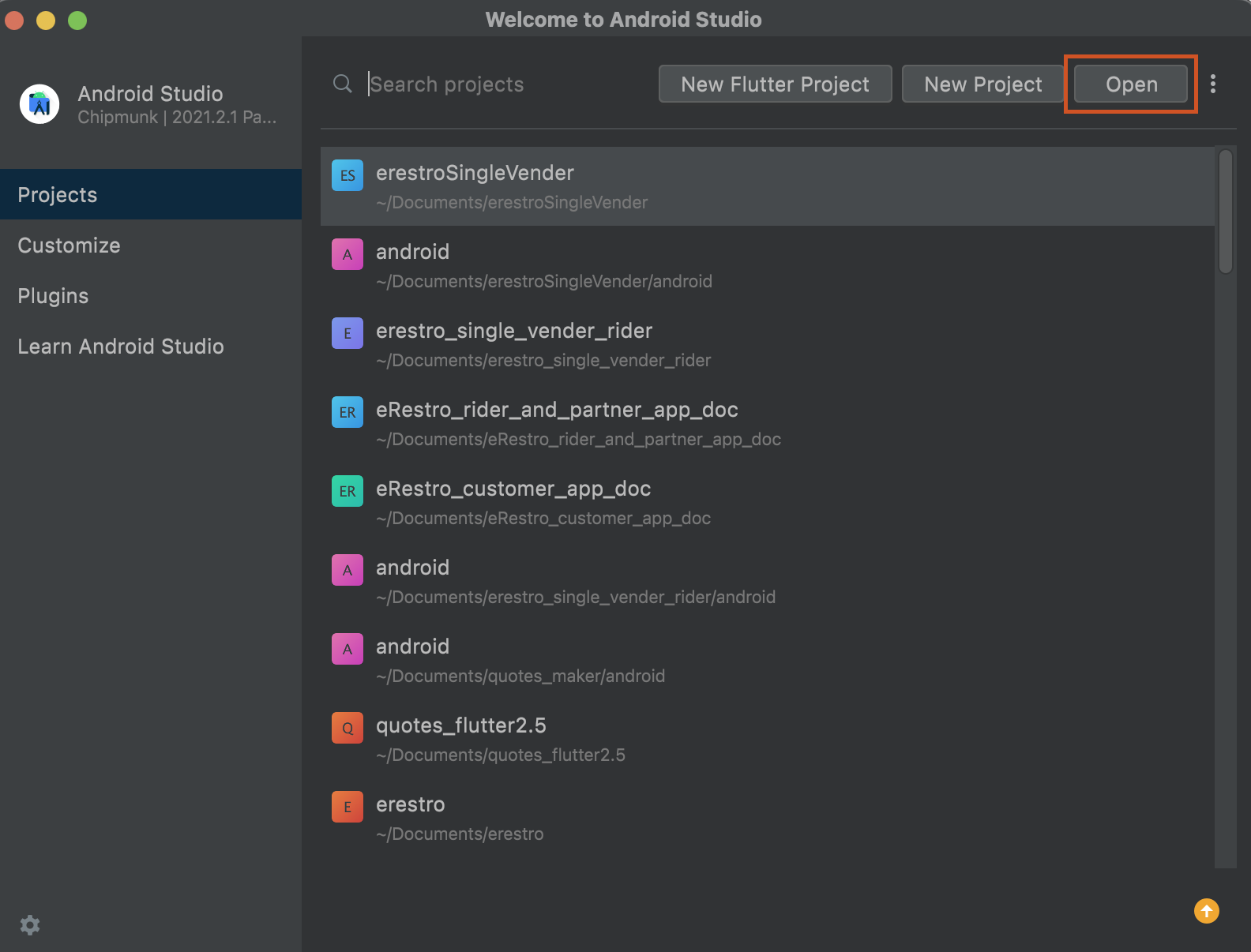The height and width of the screenshot is (952, 1251).
Task: Click the path ~/Documents/erestro
Action: [x=460, y=834]
